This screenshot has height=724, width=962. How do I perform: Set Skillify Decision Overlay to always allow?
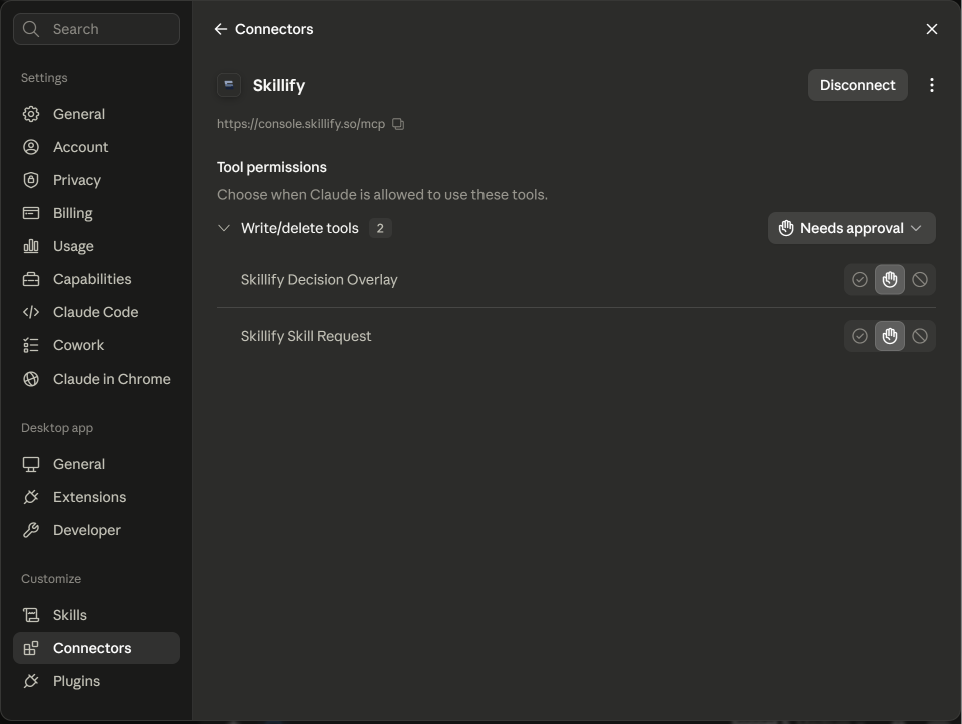click(860, 280)
